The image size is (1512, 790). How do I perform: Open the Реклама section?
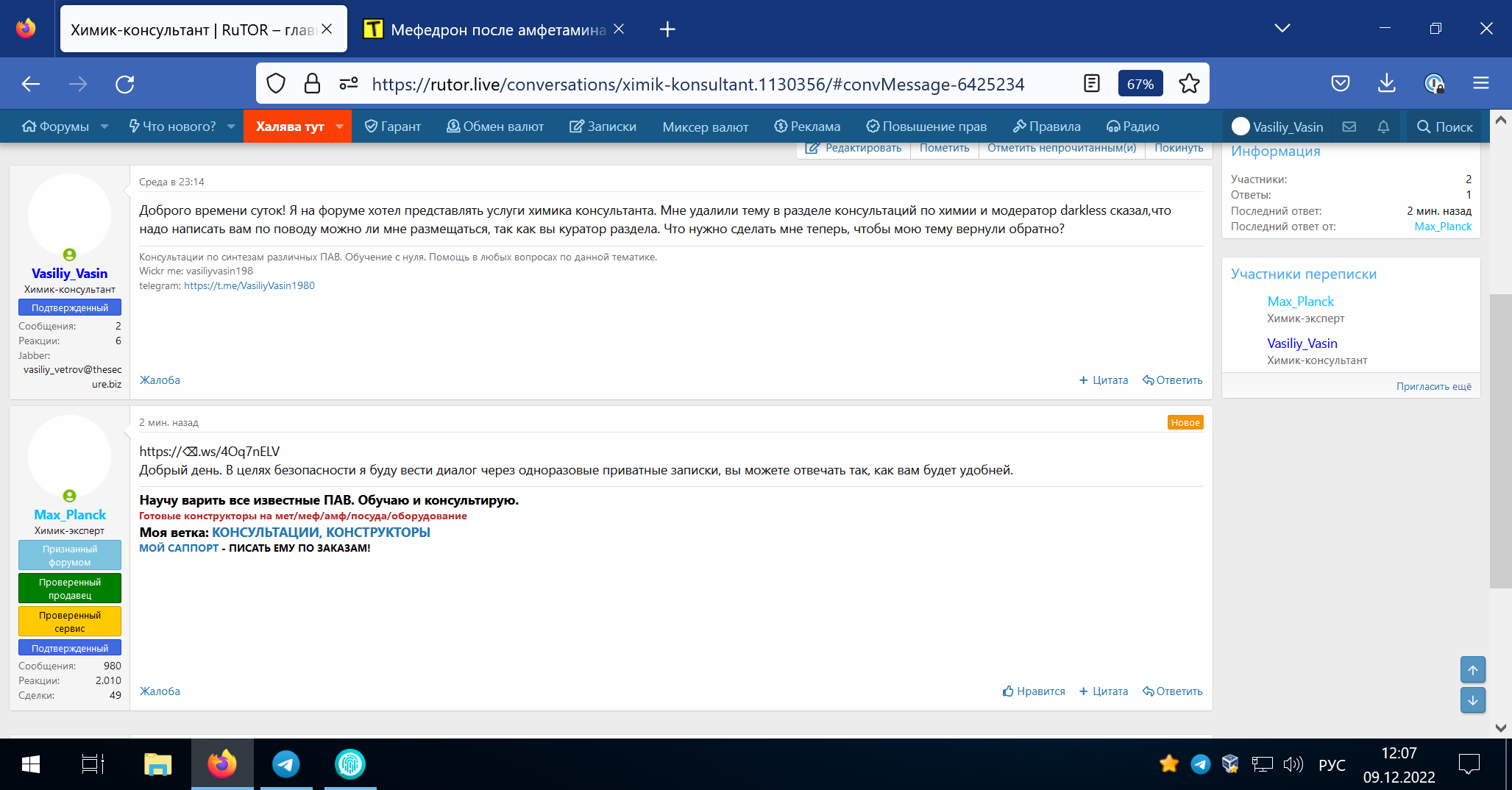(x=806, y=127)
